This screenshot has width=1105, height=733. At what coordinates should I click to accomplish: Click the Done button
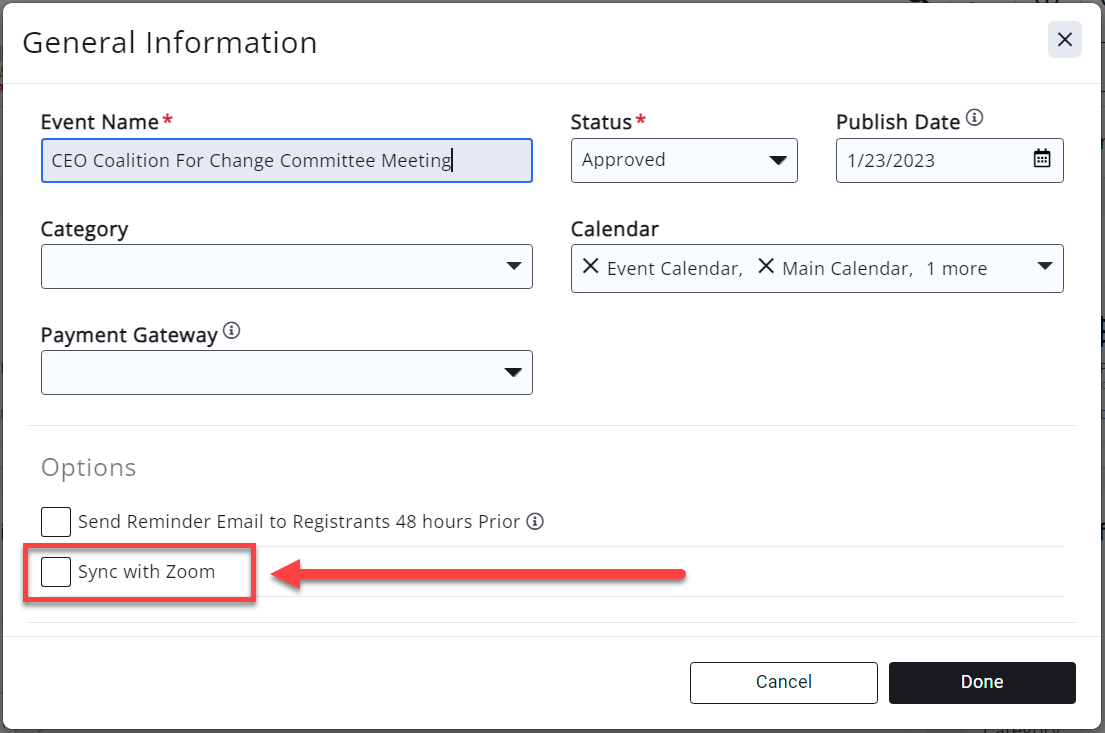981,682
